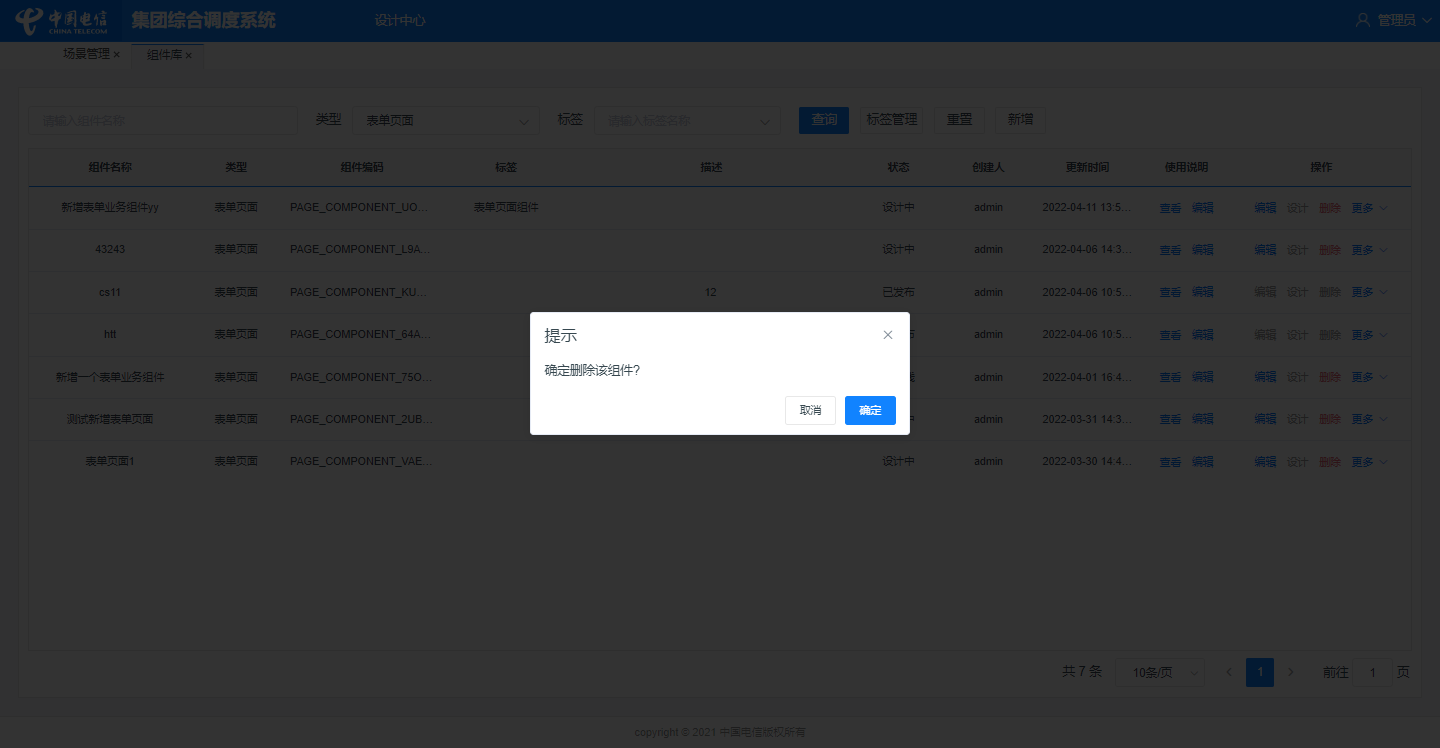Click the 管理员 user avatar icon
This screenshot has width=1440, height=748.
(x=1362, y=20)
